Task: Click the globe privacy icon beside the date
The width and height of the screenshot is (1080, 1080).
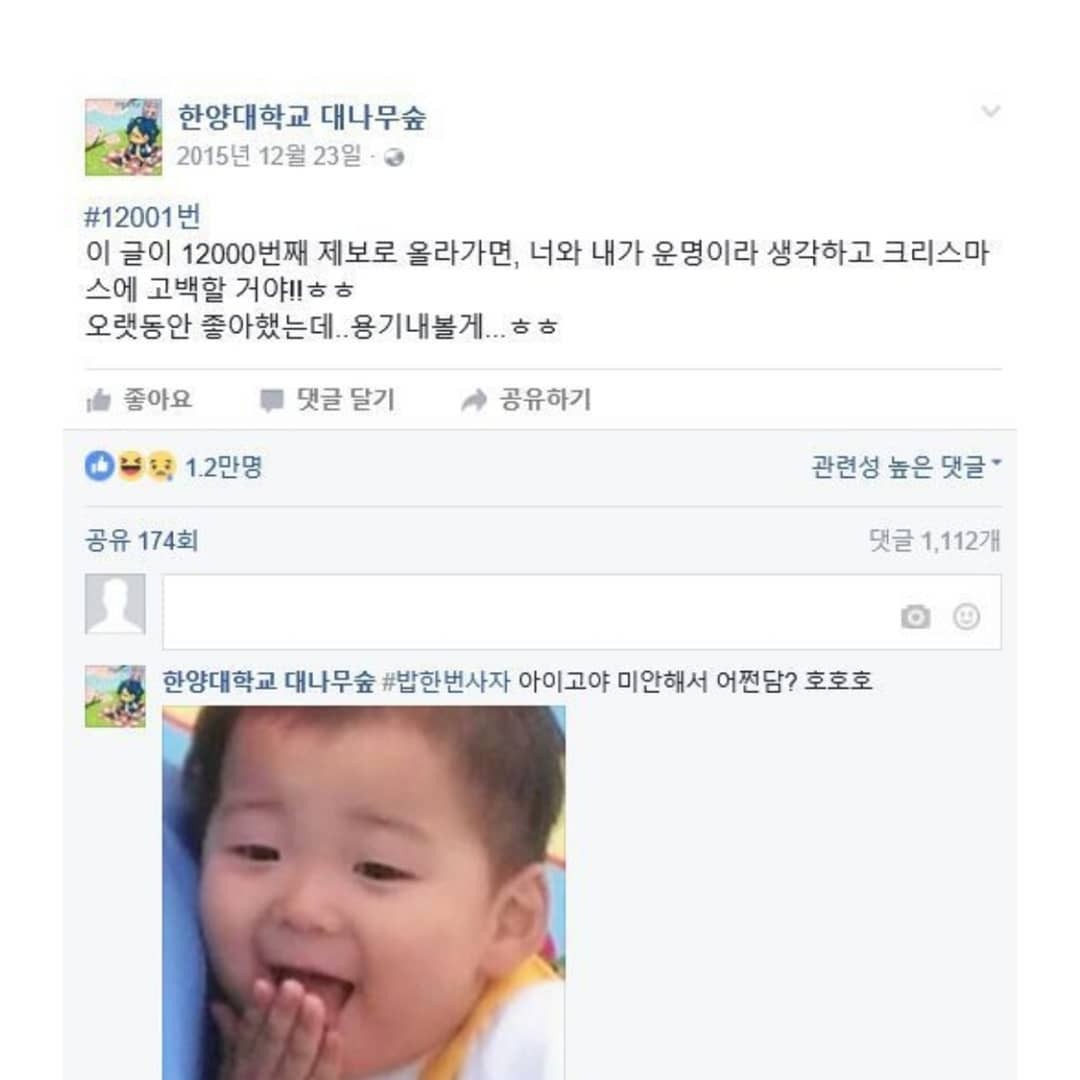Action: pyautogui.click(x=394, y=158)
